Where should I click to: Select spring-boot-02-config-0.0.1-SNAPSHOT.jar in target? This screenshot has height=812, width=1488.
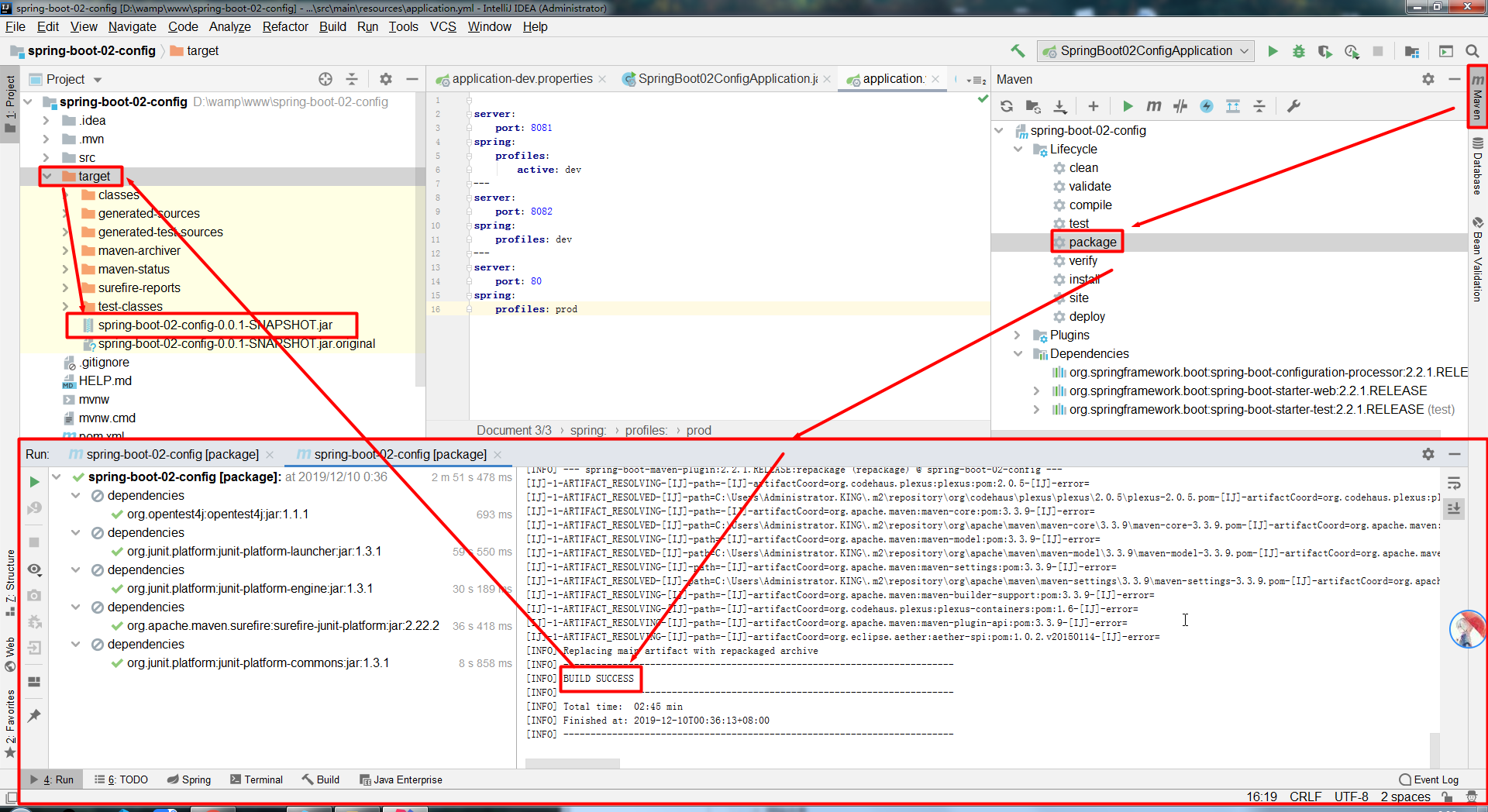(215, 325)
